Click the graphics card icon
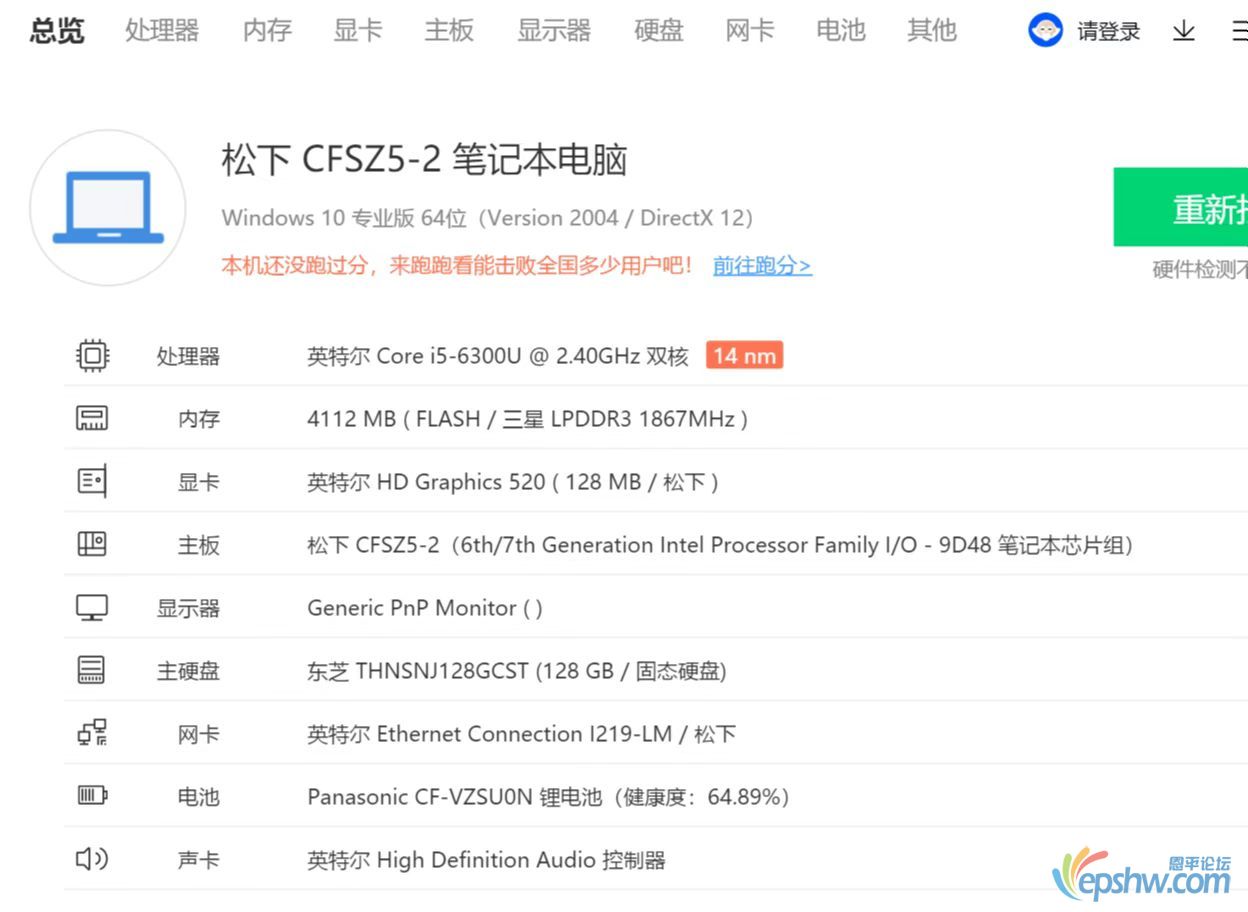 click(92, 481)
